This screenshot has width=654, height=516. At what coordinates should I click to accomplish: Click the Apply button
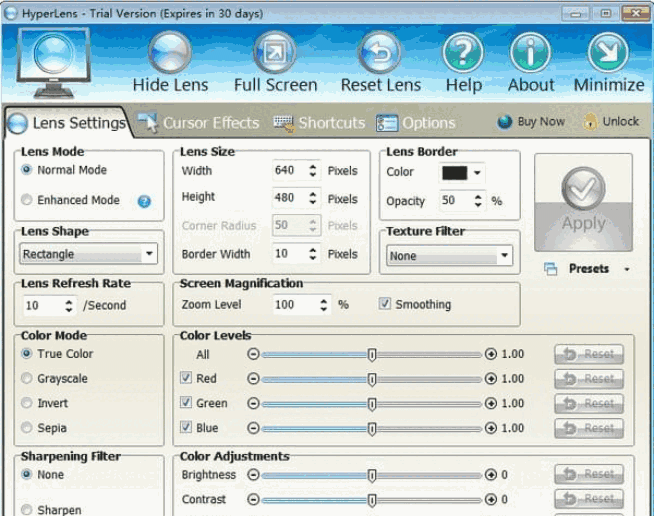pos(584,202)
